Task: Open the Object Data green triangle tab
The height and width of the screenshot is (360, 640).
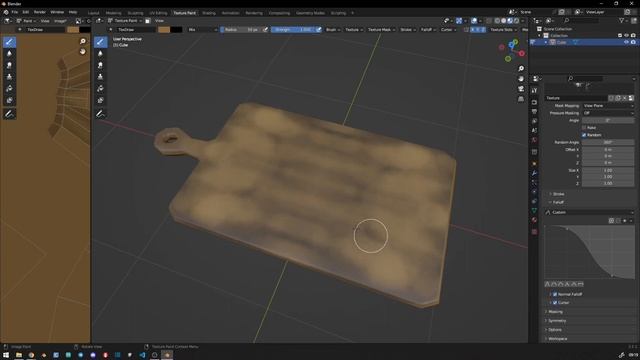Action: [534, 211]
